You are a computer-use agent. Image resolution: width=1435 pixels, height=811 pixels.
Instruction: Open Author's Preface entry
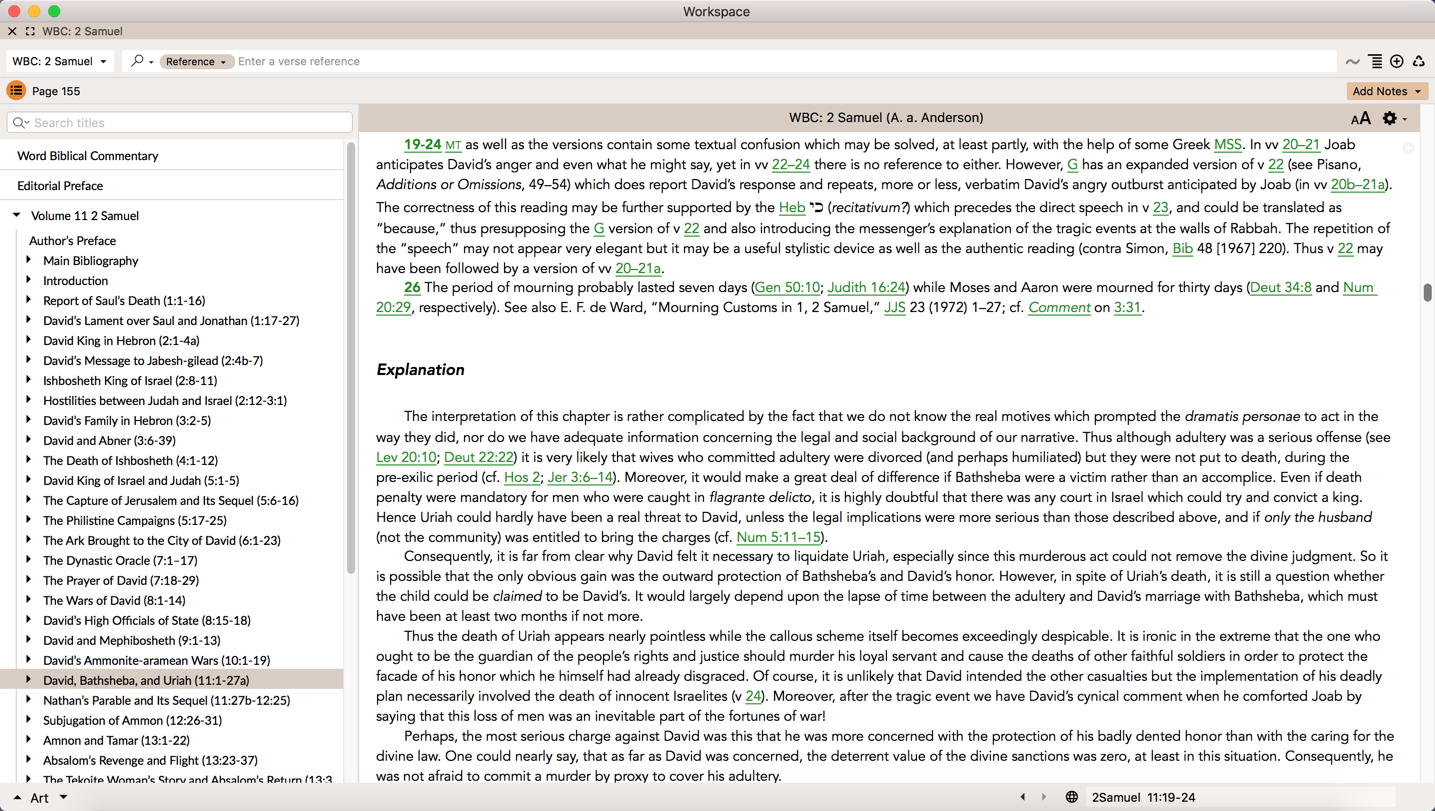click(x=72, y=241)
